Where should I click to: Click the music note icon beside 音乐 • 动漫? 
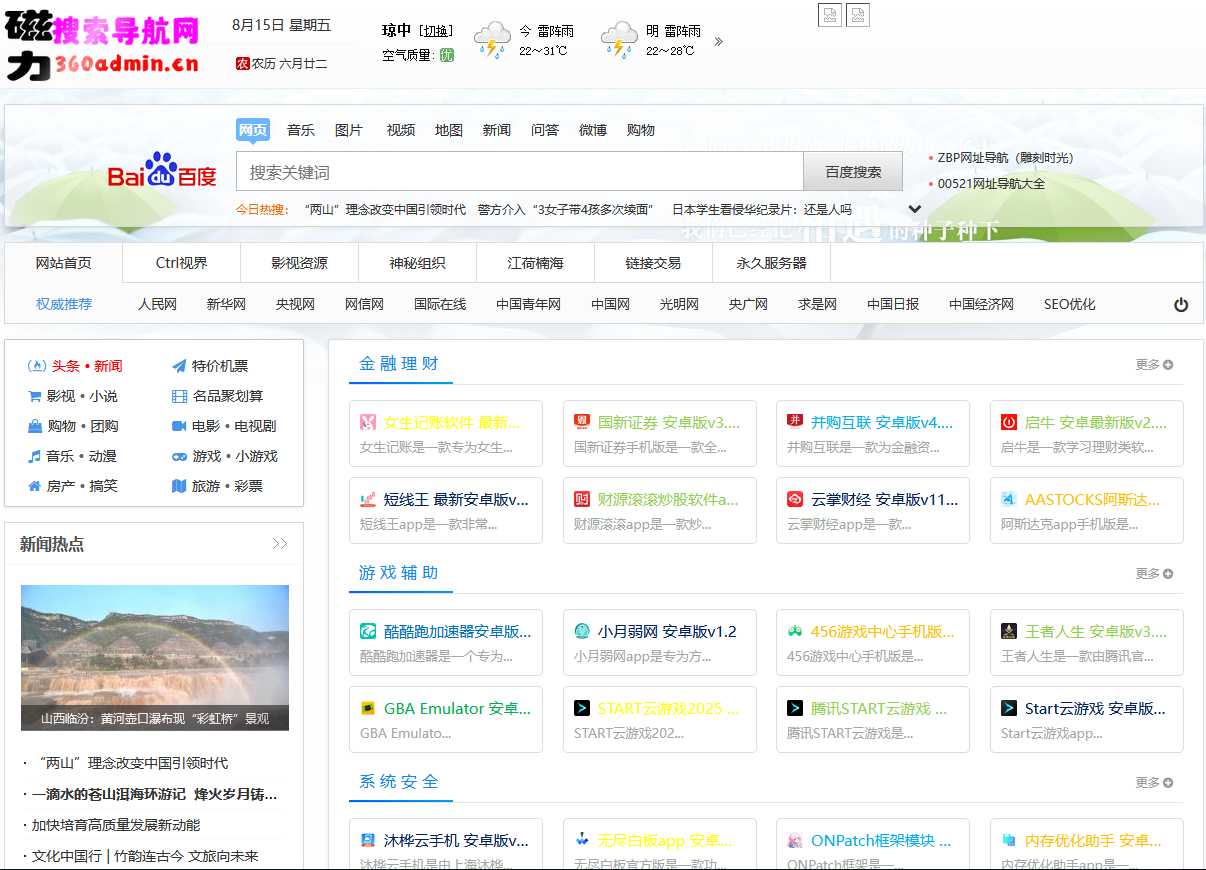tap(36, 456)
